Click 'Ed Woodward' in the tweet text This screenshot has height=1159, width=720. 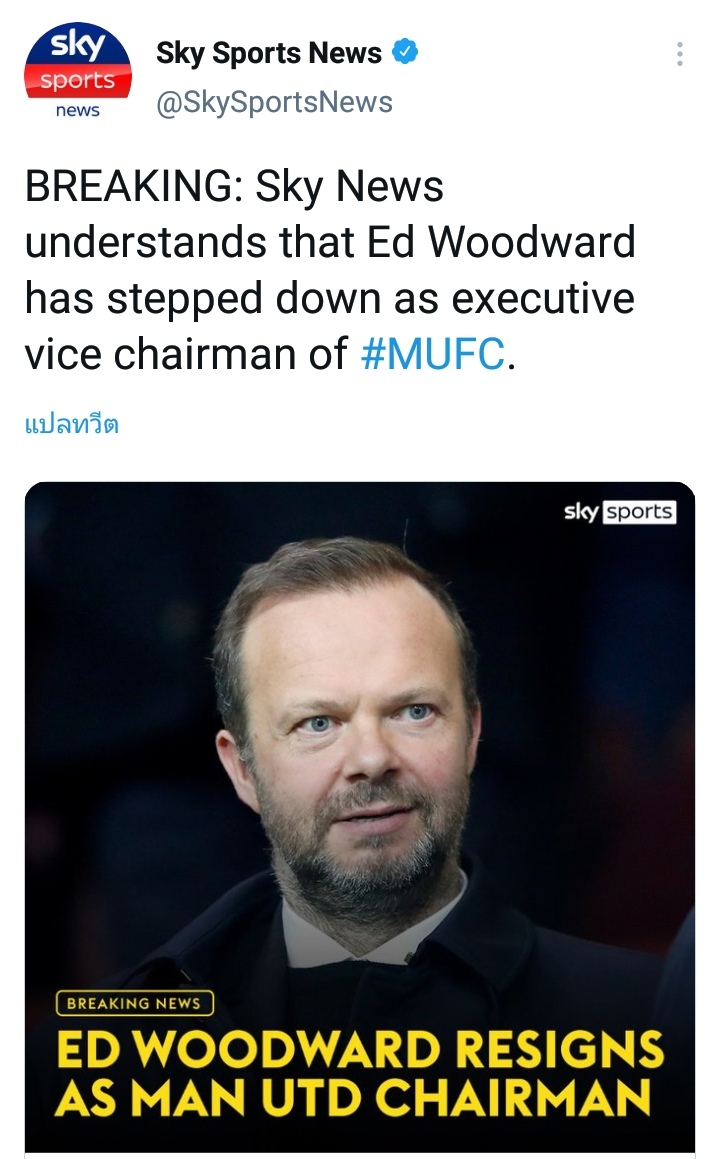point(521,242)
